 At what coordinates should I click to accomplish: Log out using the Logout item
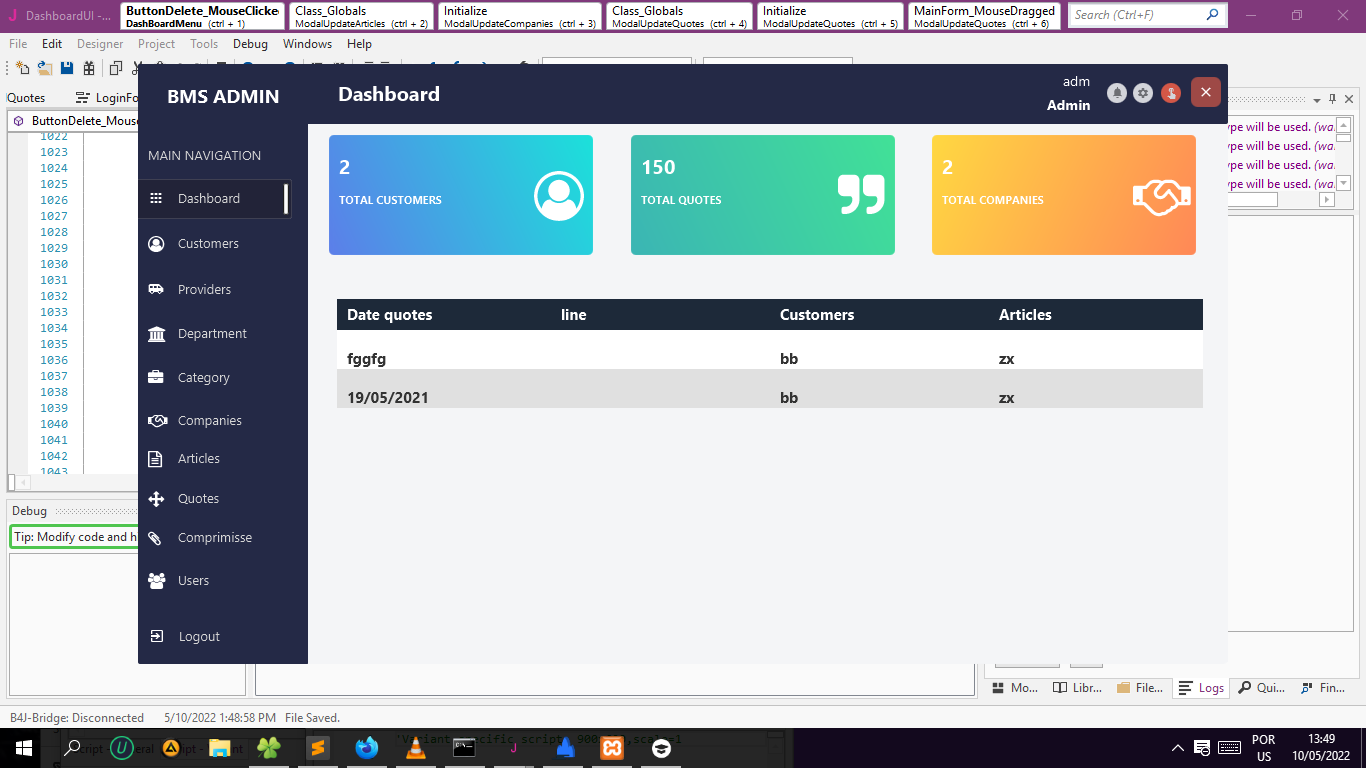[x=199, y=637]
